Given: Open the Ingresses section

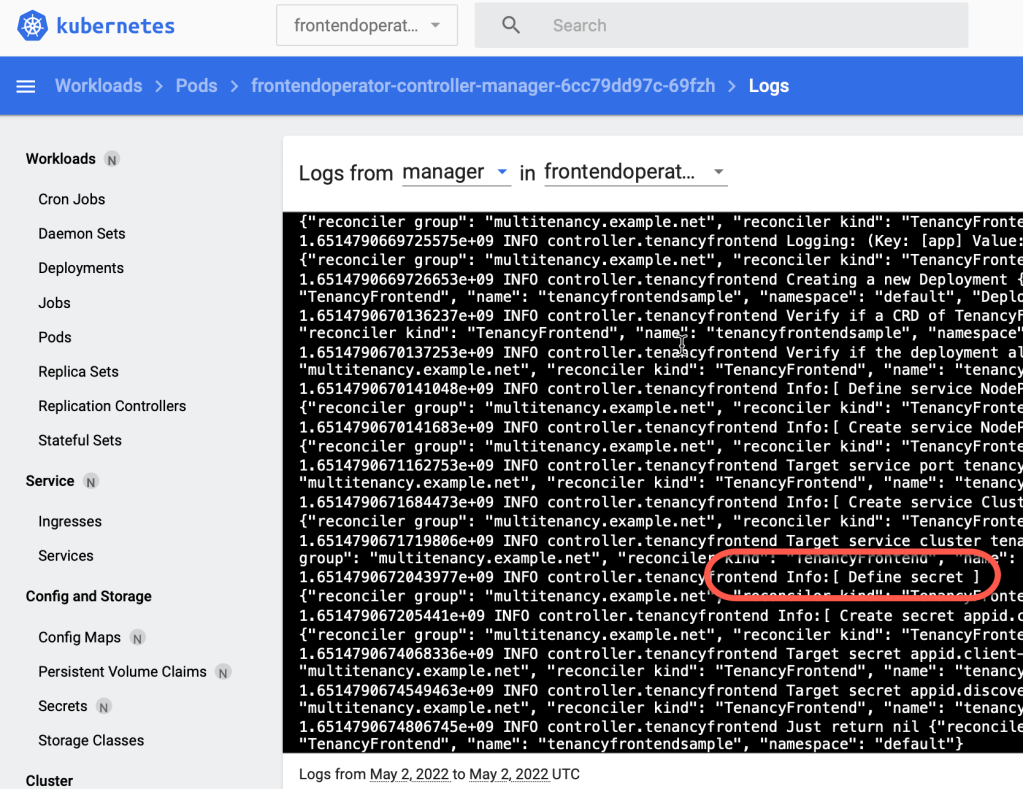Looking at the screenshot, I should click(x=70, y=521).
